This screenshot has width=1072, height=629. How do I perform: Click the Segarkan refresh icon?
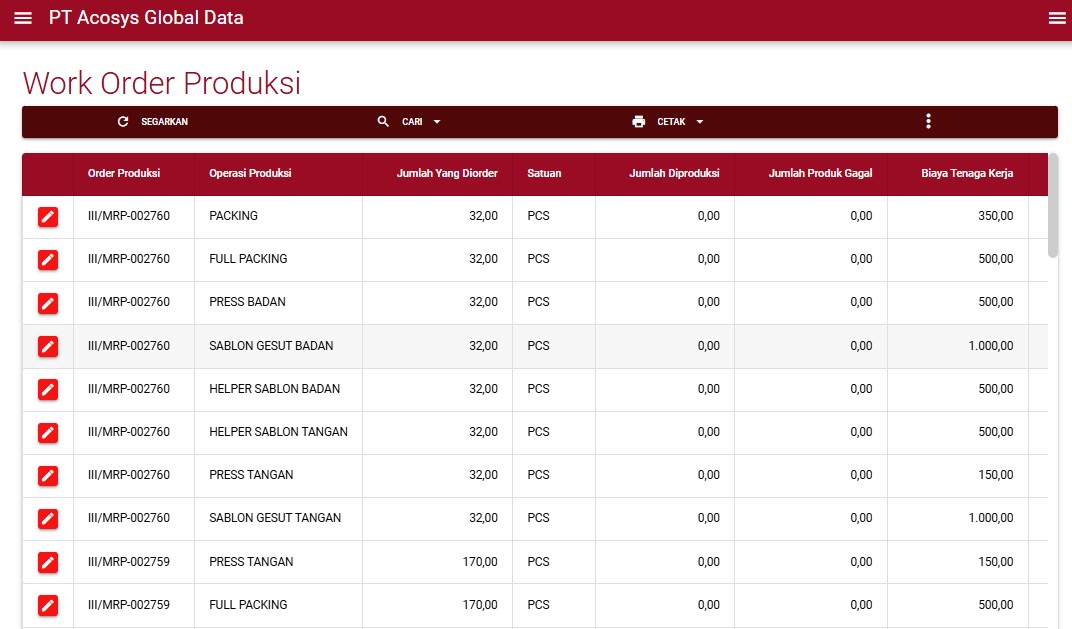[123, 122]
